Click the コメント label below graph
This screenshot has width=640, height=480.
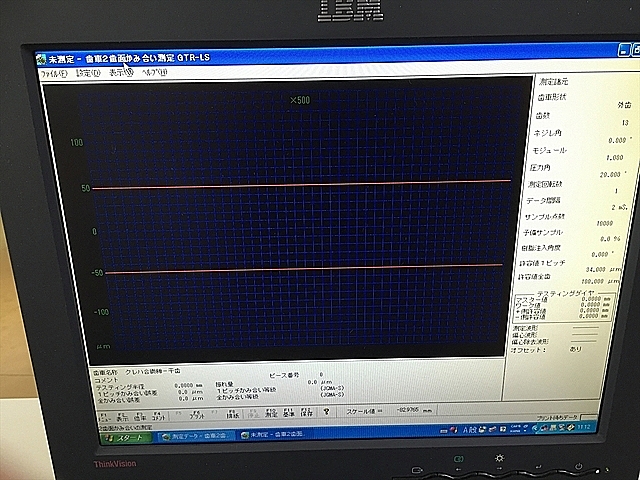106,380
